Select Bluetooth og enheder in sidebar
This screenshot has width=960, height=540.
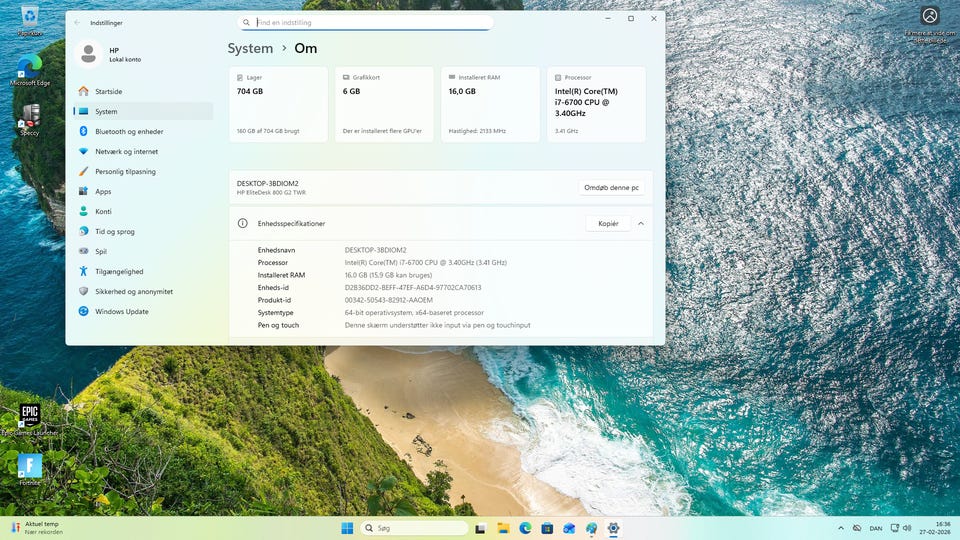[x=129, y=131]
